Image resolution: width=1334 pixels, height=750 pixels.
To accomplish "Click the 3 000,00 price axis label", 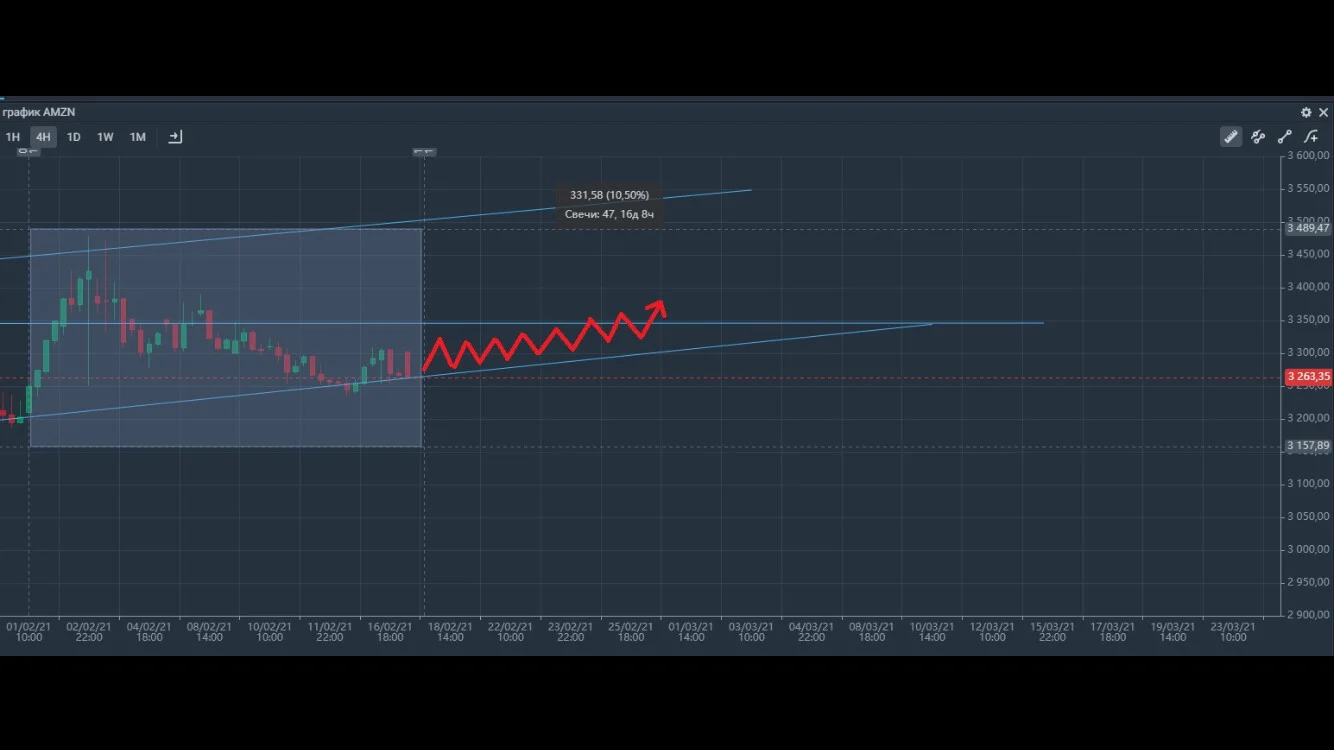I will coord(1308,549).
